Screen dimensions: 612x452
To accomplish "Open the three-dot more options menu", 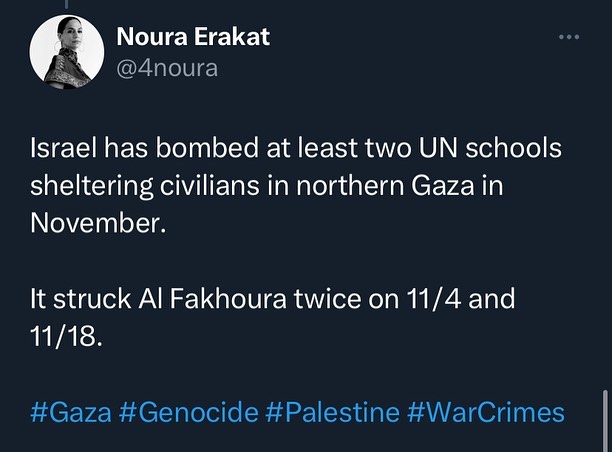I will coord(568,38).
